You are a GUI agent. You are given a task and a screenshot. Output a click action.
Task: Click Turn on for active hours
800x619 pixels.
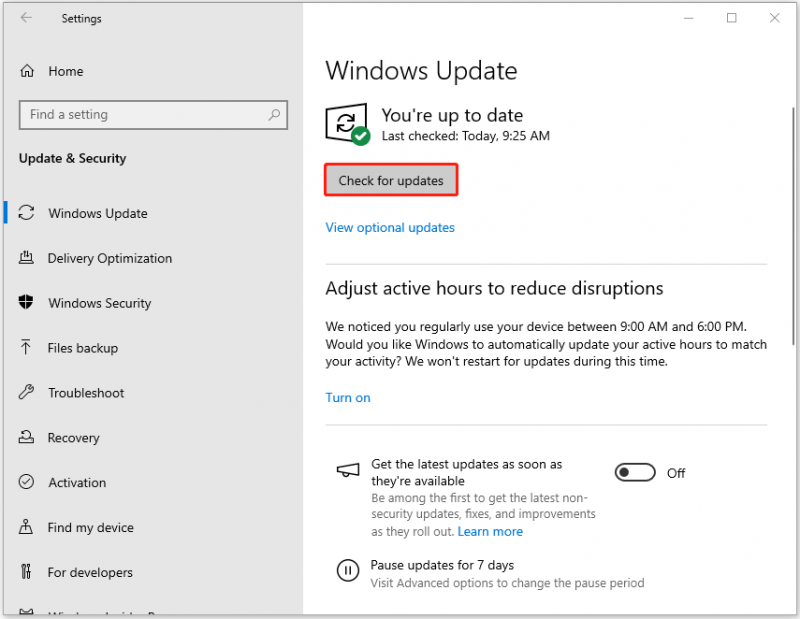[348, 398]
